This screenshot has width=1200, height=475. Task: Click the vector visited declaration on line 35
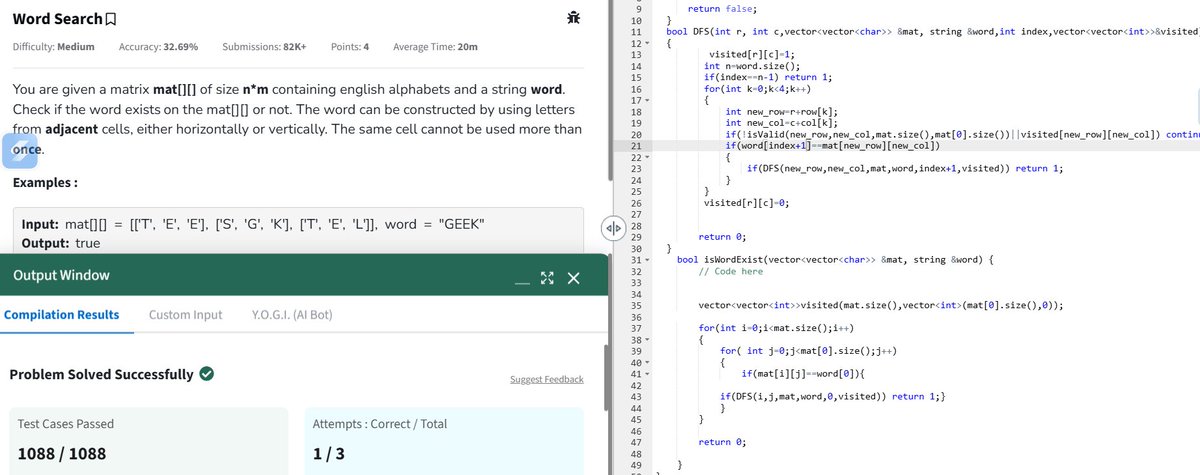[x=880, y=305]
